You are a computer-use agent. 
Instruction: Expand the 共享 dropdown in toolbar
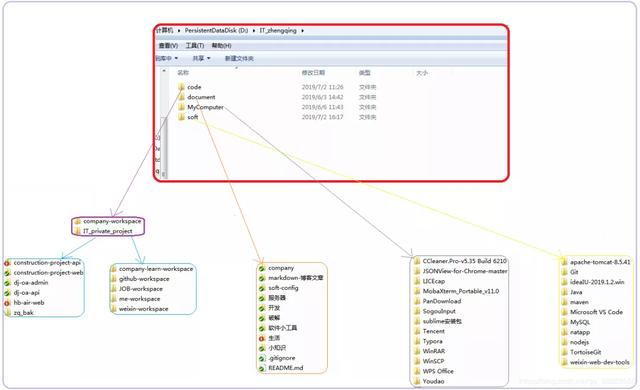point(201,59)
